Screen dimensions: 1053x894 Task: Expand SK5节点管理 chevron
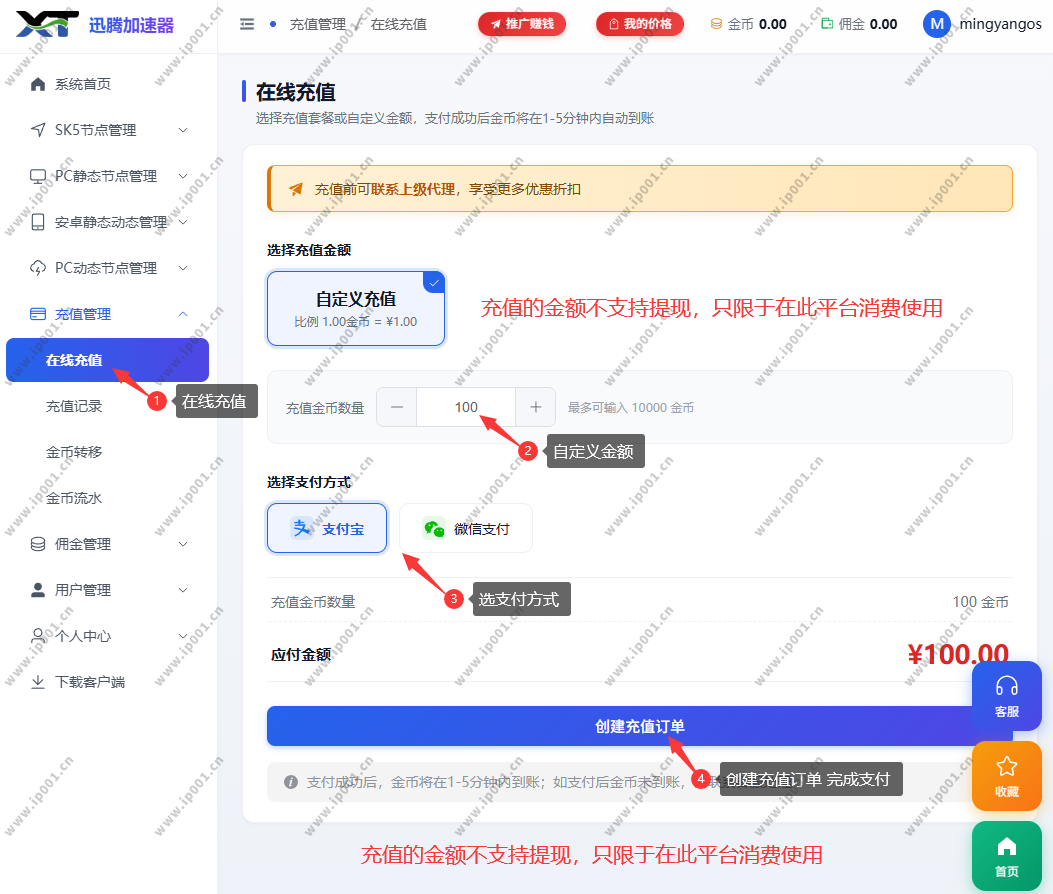coord(183,130)
